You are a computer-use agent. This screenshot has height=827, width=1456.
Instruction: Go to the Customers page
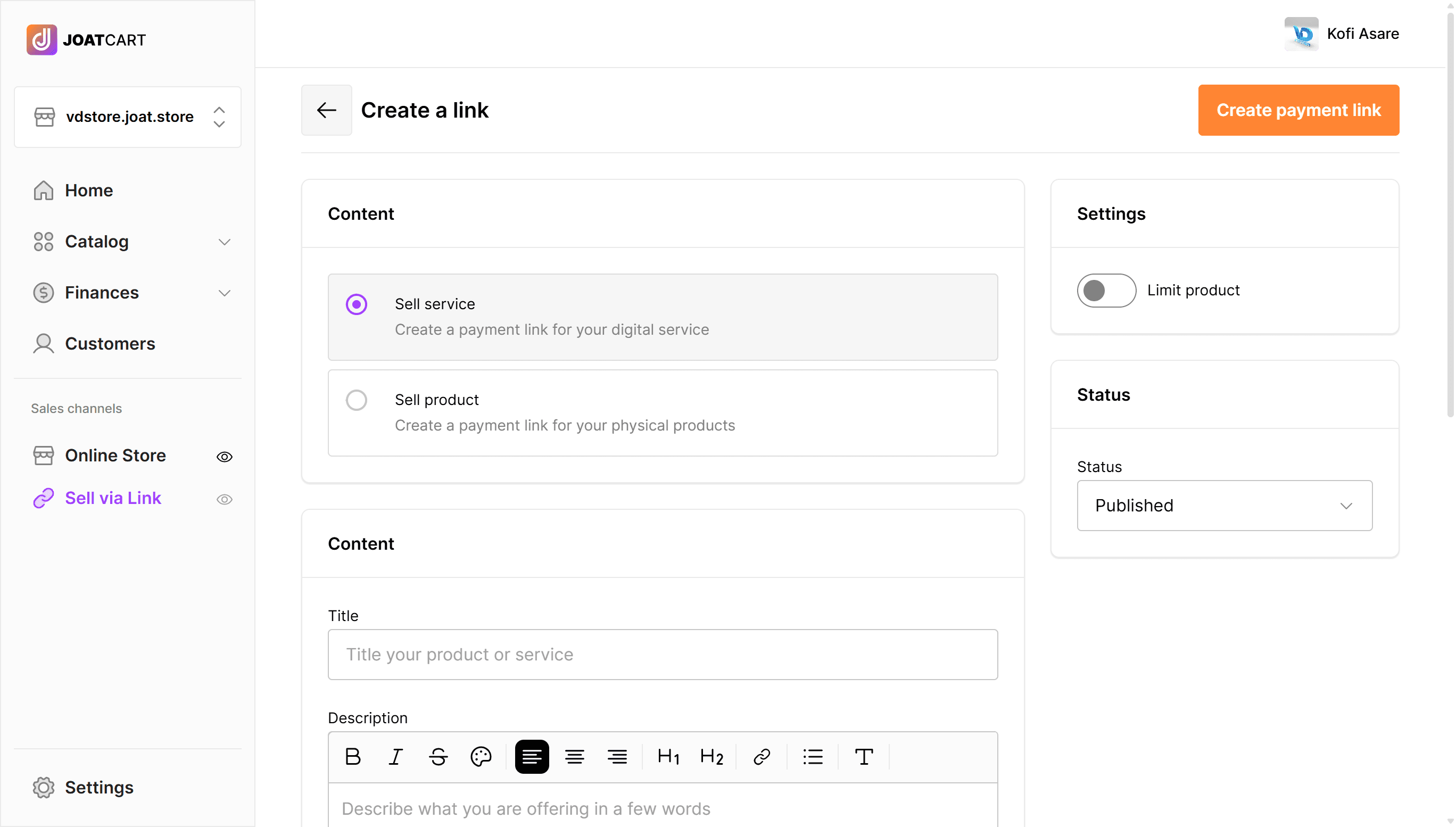point(110,344)
